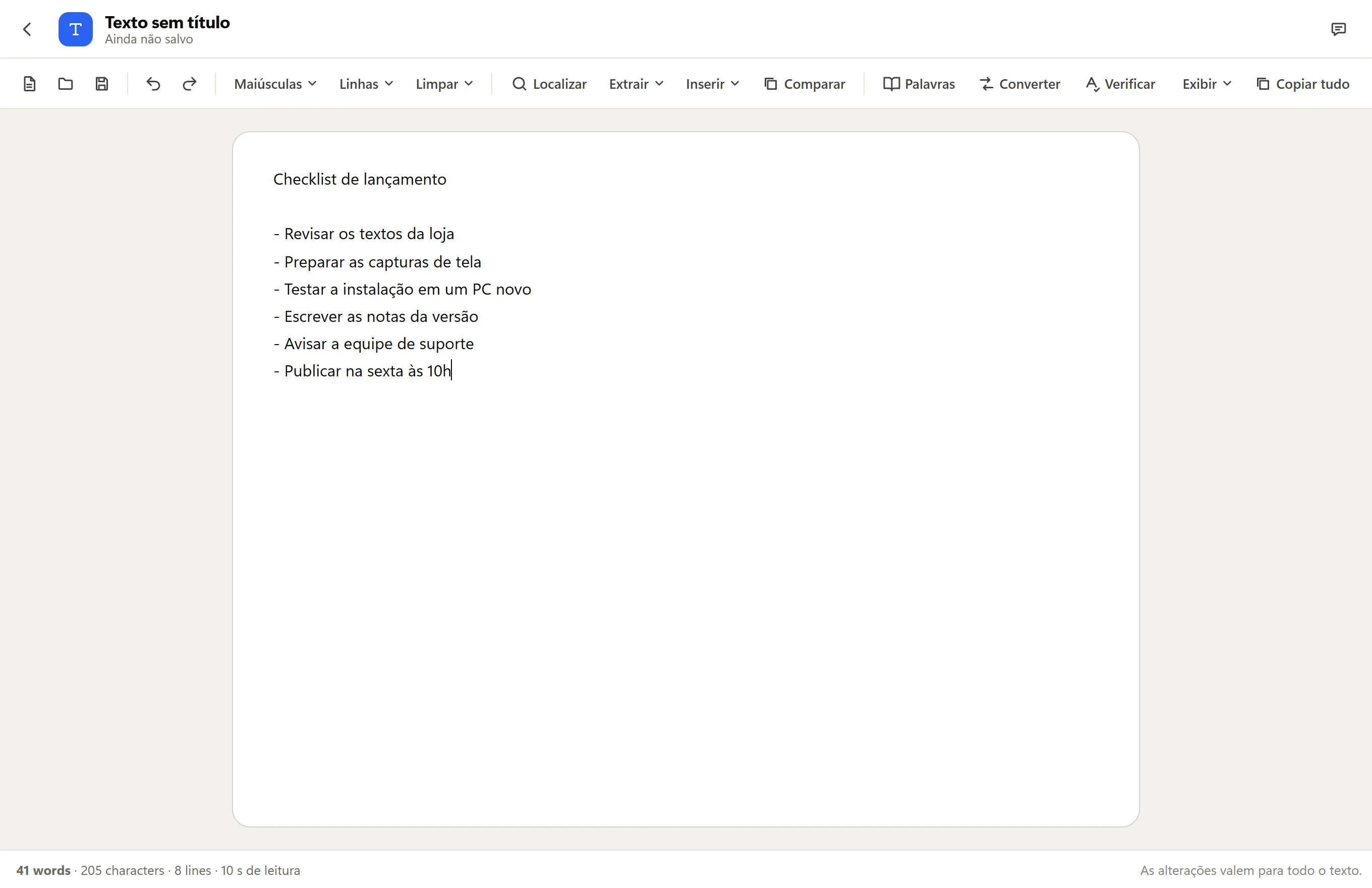Viewport: 1372px width, 888px height.
Task: Undo the last change
Action: 153,84
